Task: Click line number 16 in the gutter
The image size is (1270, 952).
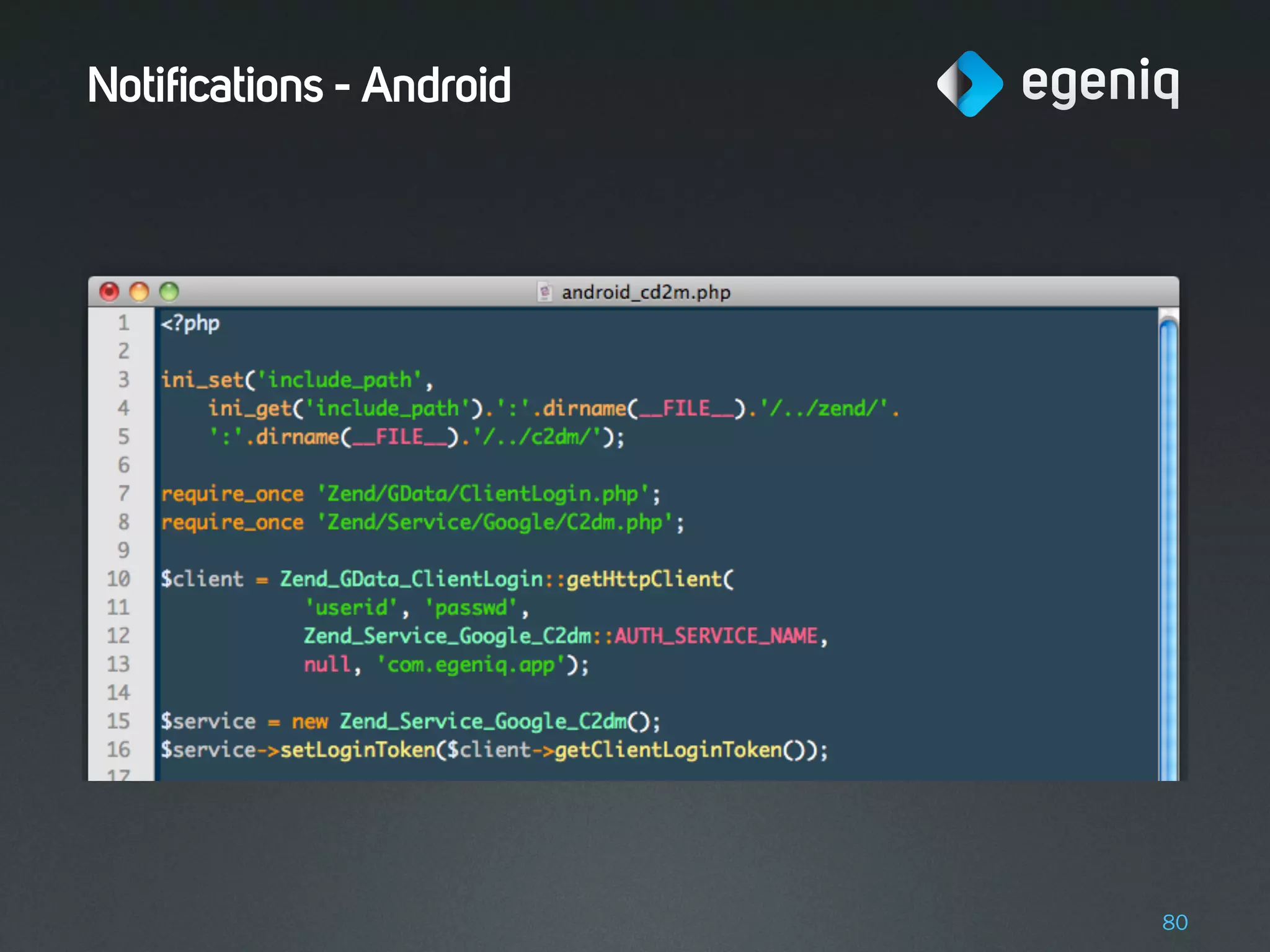Action: coord(118,750)
